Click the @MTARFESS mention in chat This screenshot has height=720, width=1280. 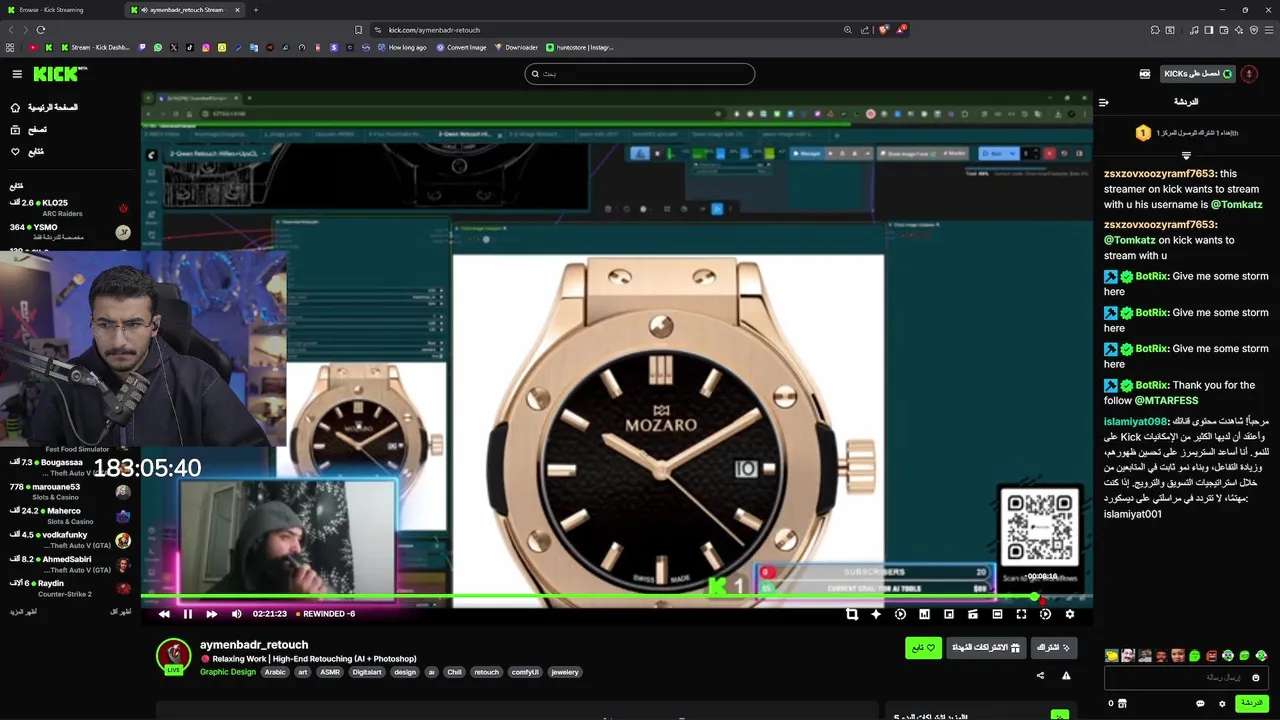[1166, 400]
